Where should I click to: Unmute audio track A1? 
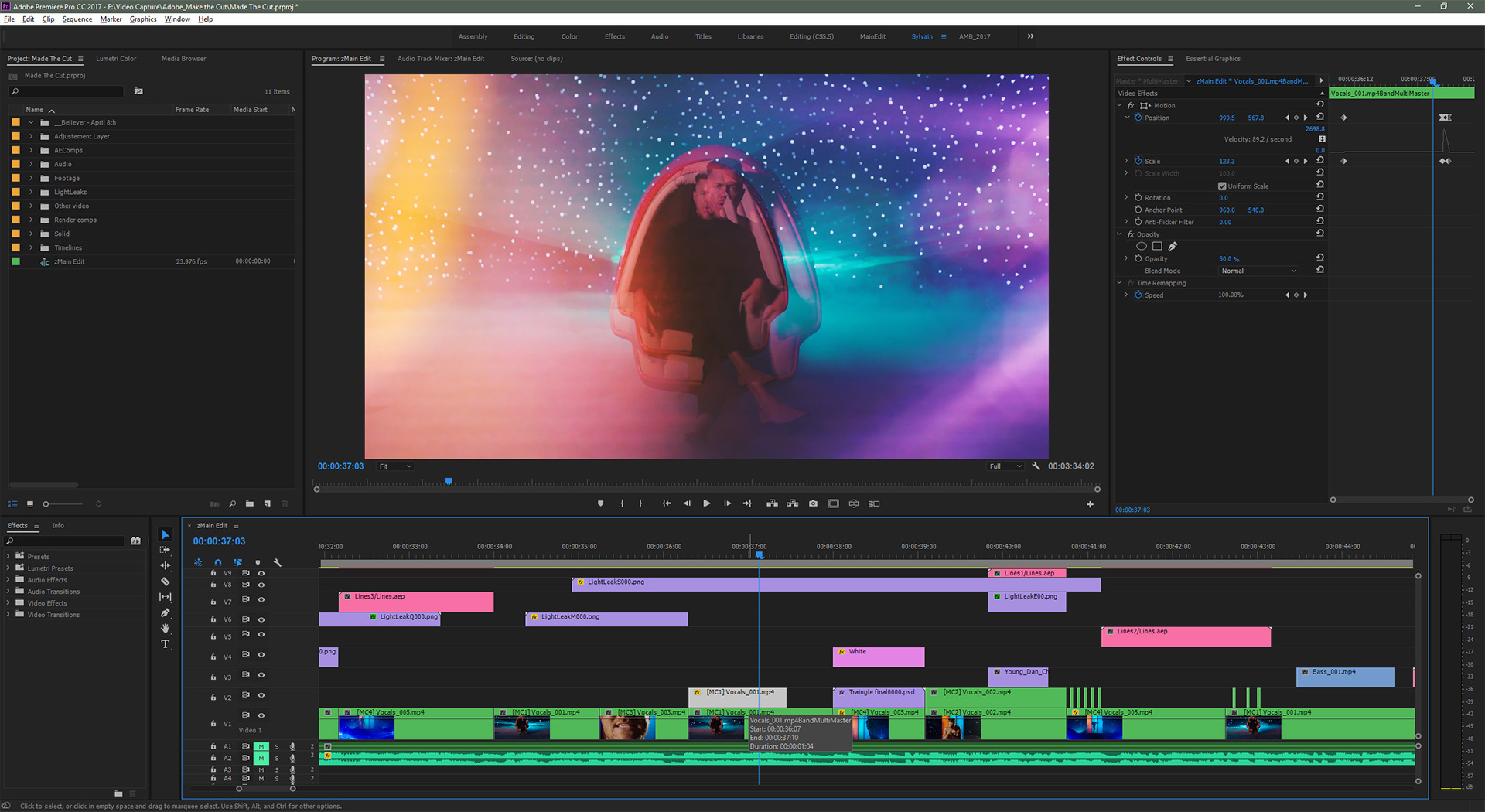261,747
